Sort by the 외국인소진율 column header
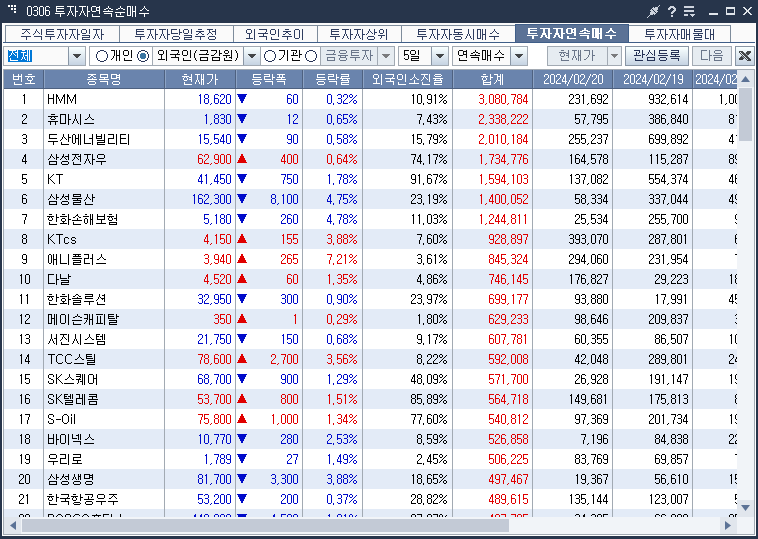Viewport: 758px width, 539px height. (408, 79)
